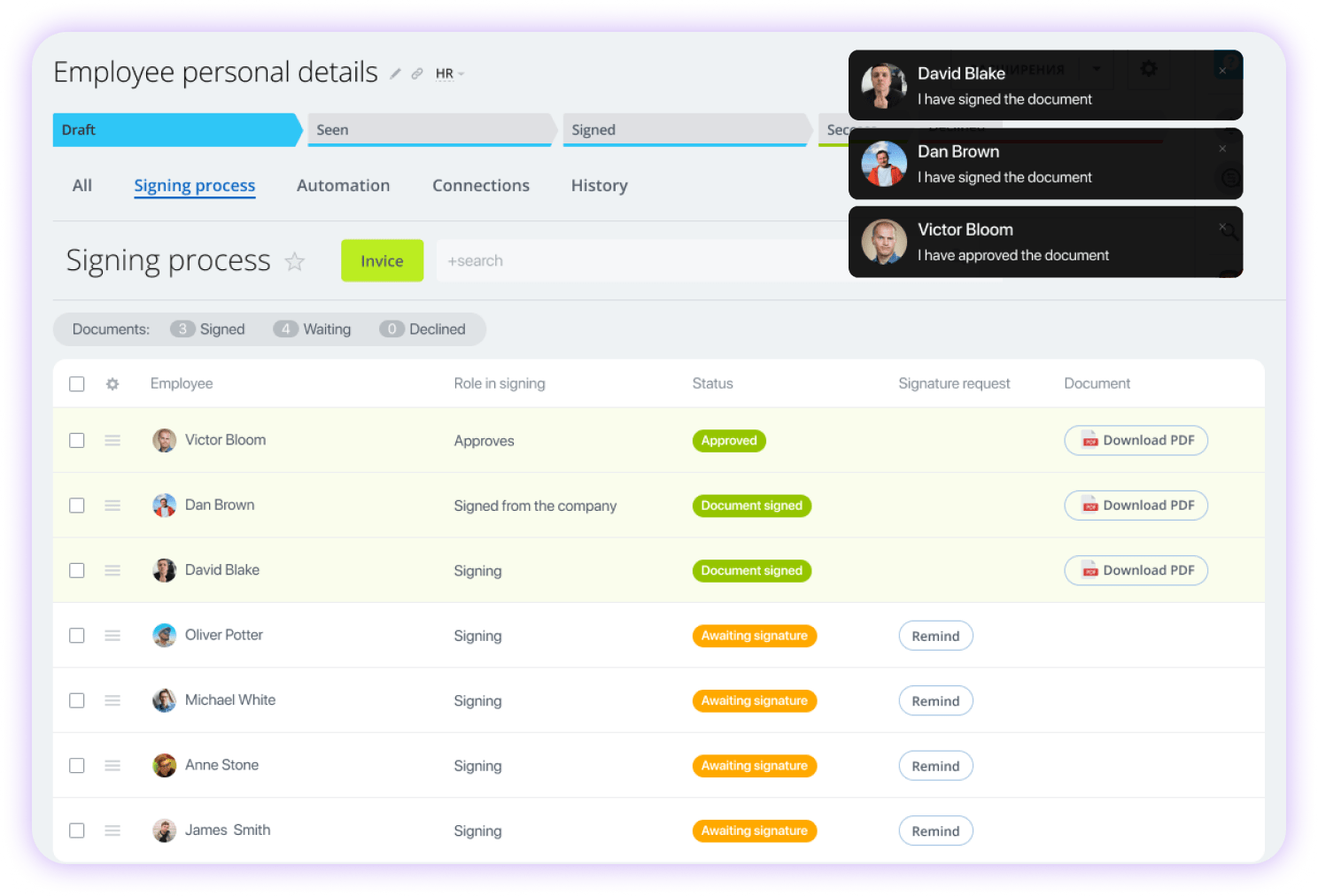Viewport: 1318px width, 896px height.
Task: Open column settings with the gear icon
Action: click(x=112, y=383)
